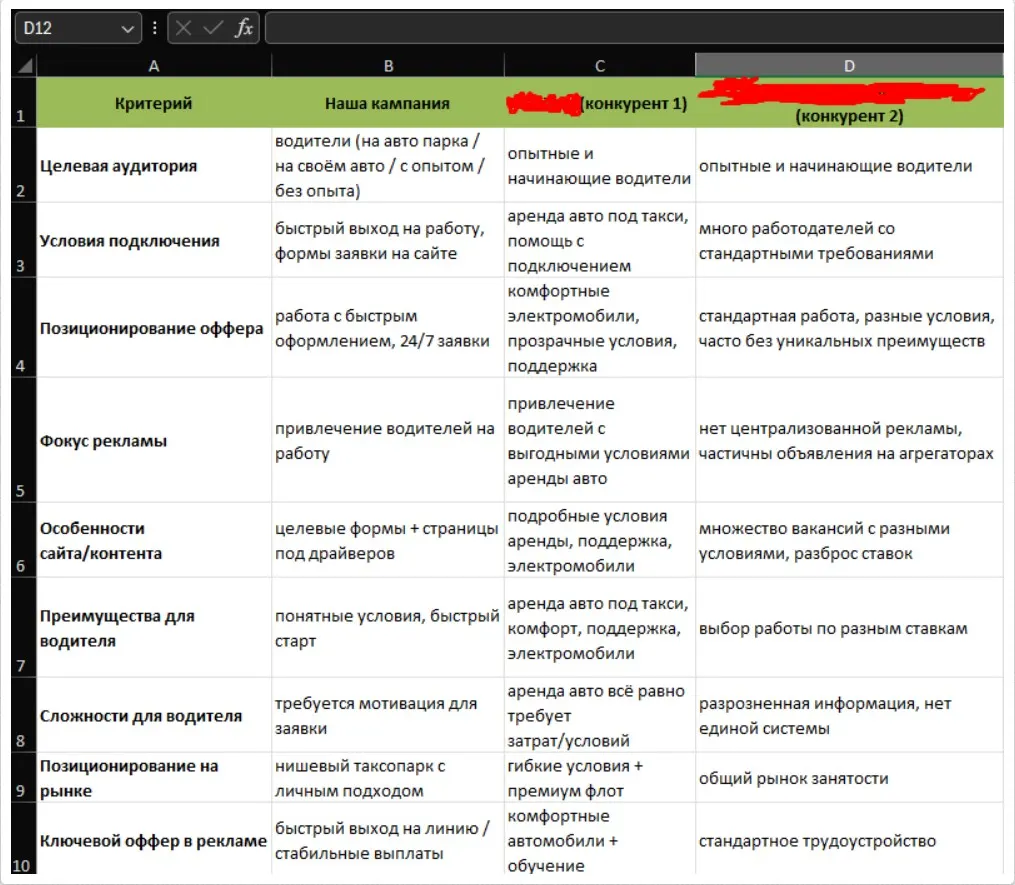The width and height of the screenshot is (1015, 885).
Task: Click cell 'привлечение водителей на работу'
Action: pos(388,440)
